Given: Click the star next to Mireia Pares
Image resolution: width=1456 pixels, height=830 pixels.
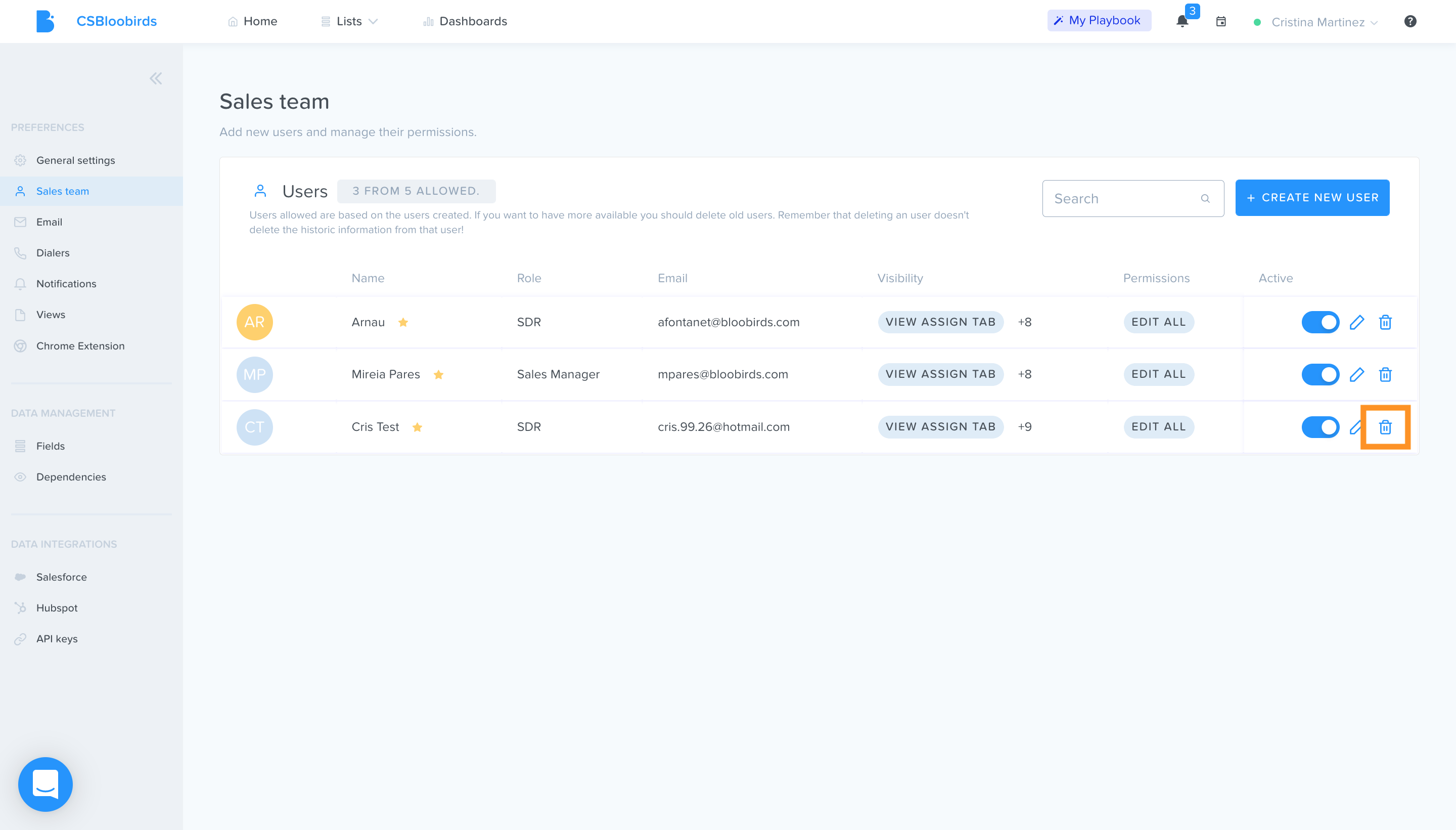Looking at the screenshot, I should (439, 374).
